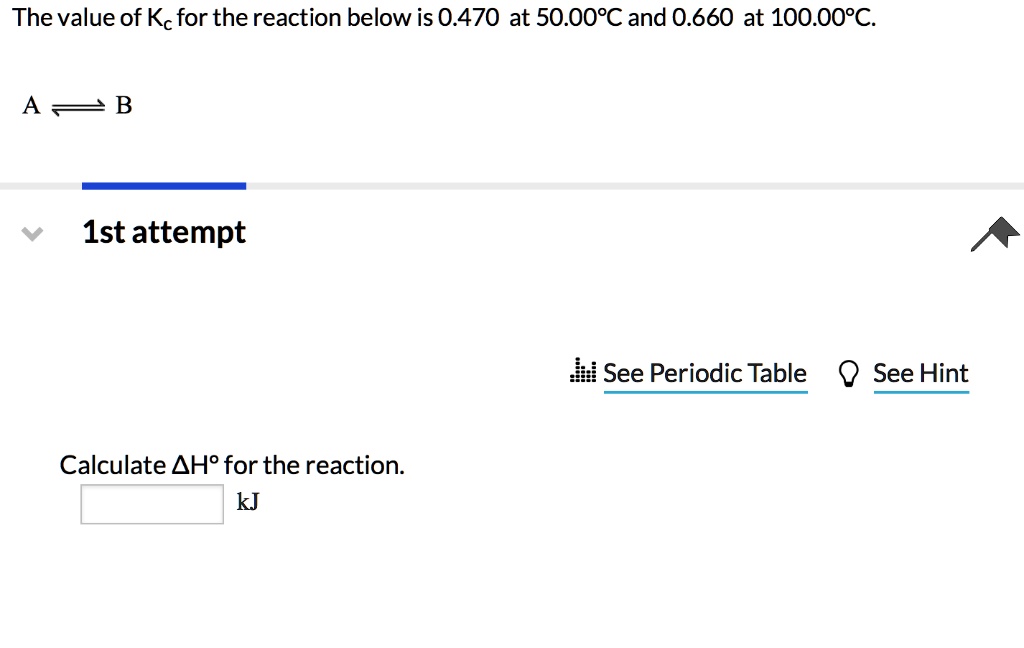This screenshot has height=648, width=1024.
Task: Select the 1st attempt heading
Action: tap(164, 232)
